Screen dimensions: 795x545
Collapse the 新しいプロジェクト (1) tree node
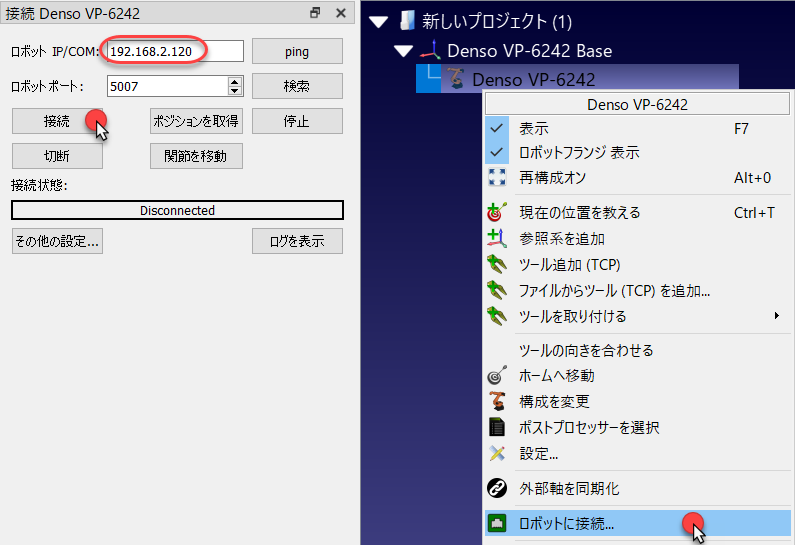(x=379, y=22)
